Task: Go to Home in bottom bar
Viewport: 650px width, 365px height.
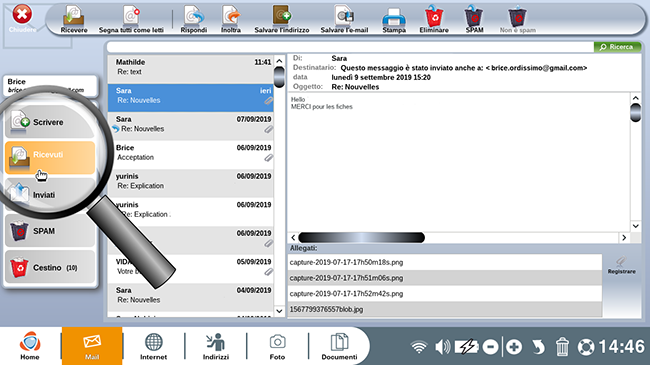Action: 30,346
